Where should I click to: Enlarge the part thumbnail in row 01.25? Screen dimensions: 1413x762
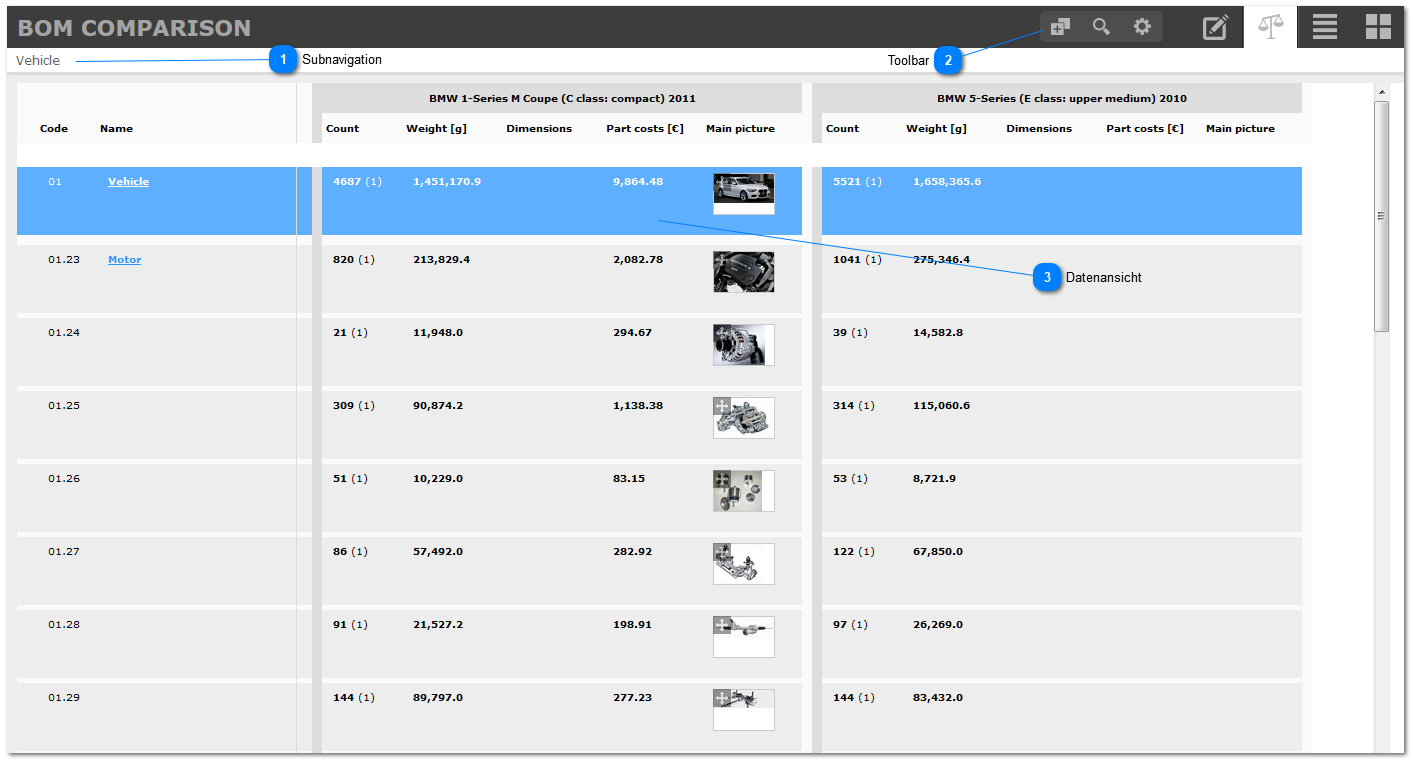coord(743,418)
